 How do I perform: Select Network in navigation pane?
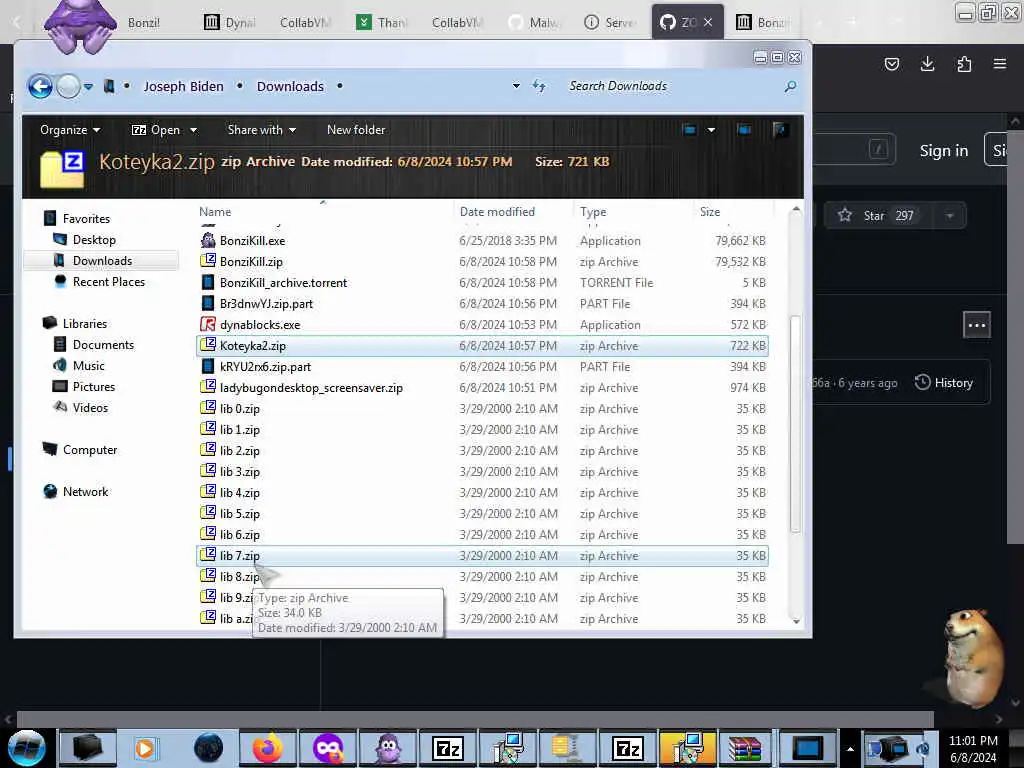(86, 491)
